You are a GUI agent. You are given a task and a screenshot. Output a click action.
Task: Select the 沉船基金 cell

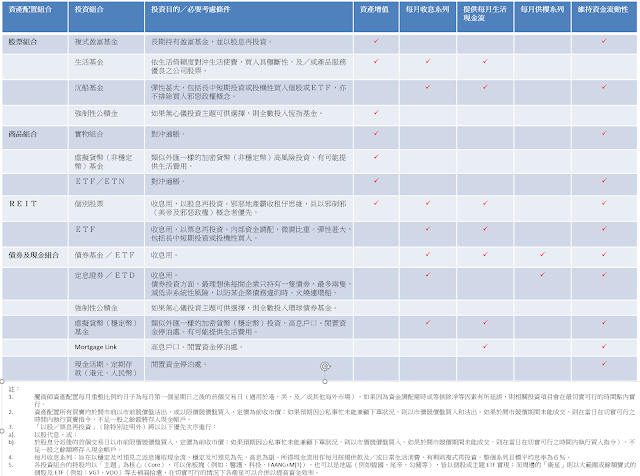tap(106, 92)
